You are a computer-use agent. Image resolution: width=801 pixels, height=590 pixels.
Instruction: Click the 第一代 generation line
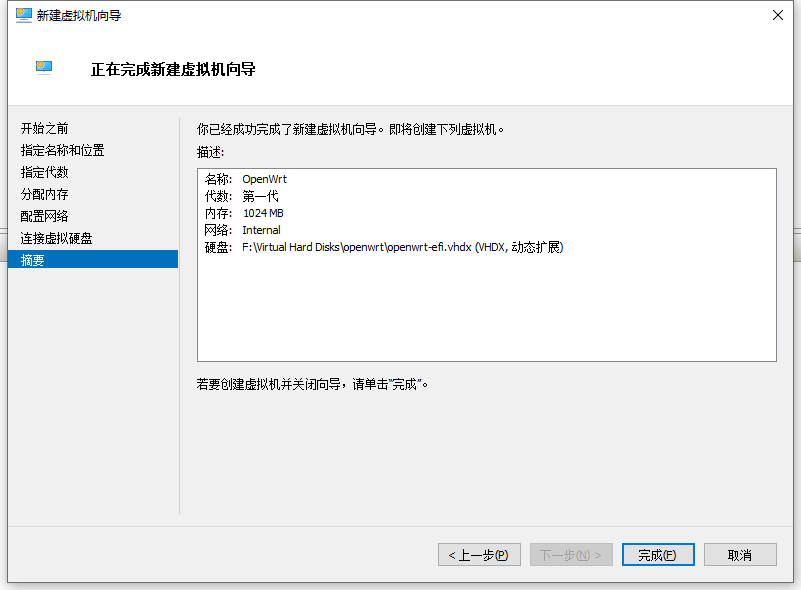tap(260, 197)
